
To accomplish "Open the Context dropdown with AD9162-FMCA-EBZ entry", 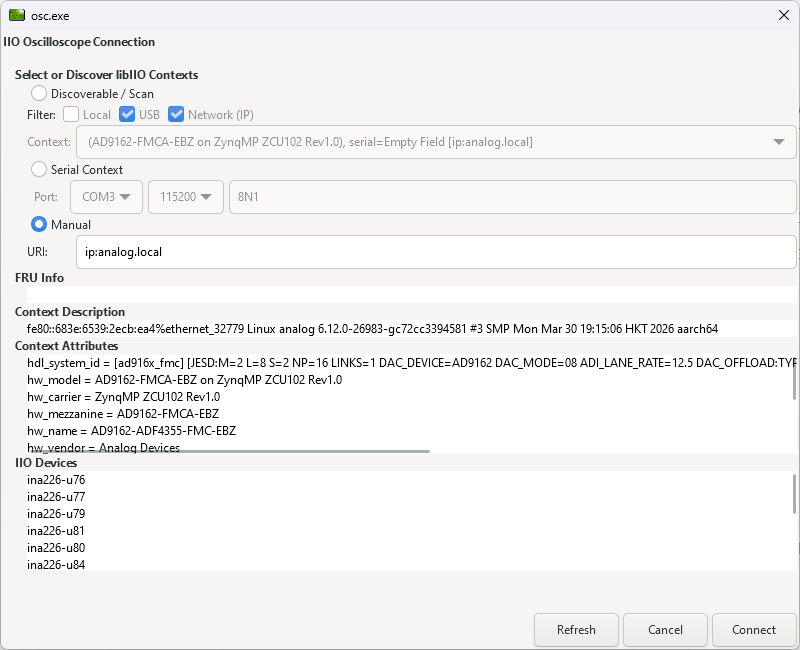I will coord(436,142).
